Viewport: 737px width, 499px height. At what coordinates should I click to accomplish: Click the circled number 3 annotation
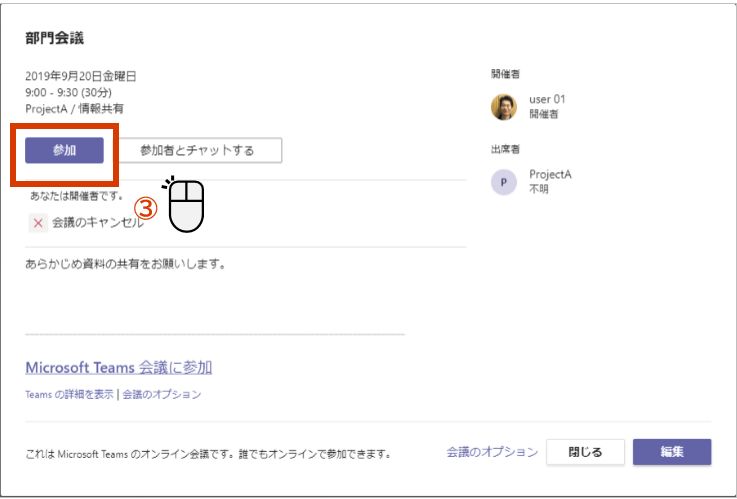click(147, 208)
